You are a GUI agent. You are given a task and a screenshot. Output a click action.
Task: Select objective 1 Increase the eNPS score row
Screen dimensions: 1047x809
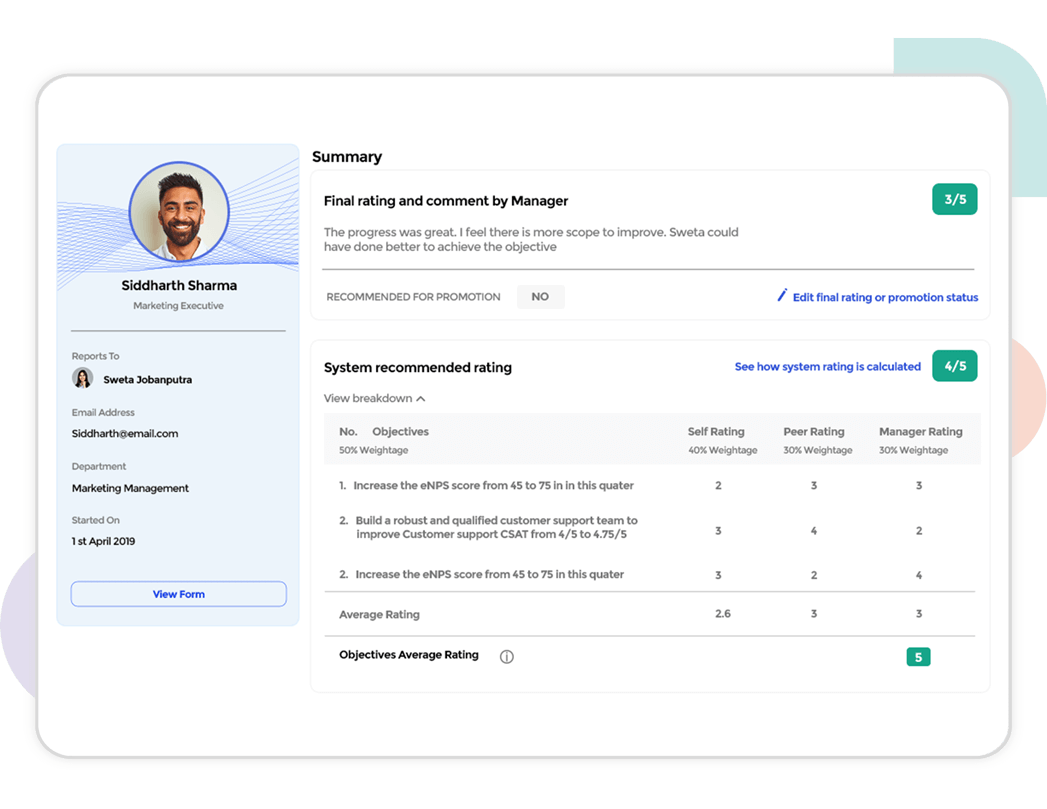(650, 485)
